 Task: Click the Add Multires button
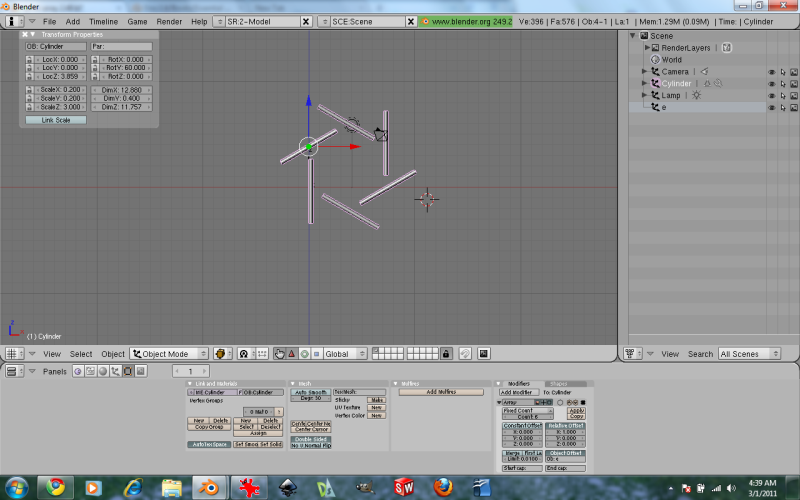tap(441, 392)
